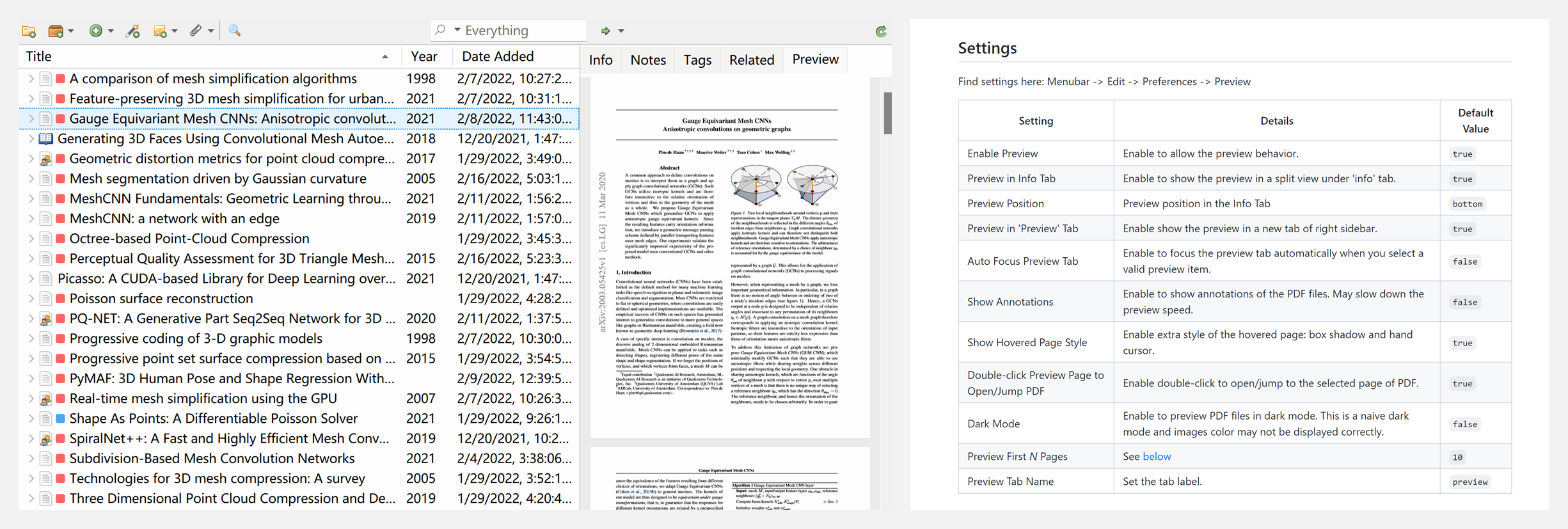Click the "Auto Focus Preview Tab" setting cell

tap(1036, 262)
